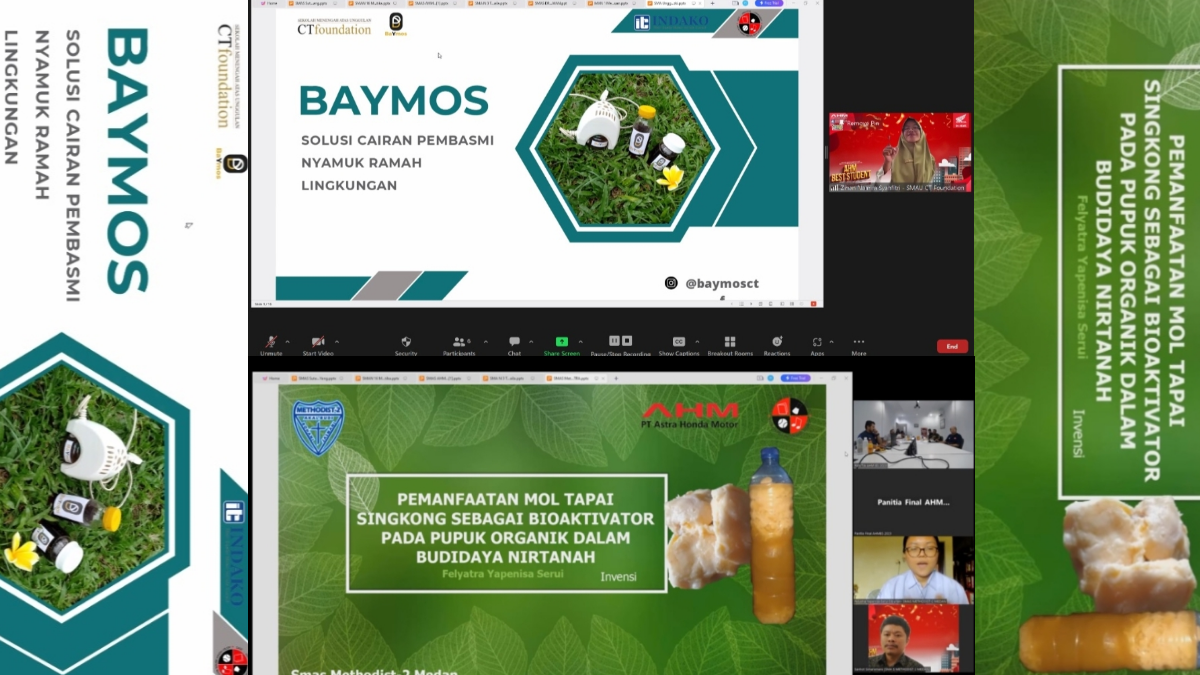Image resolution: width=1200 pixels, height=675 pixels.
Task: Click the @baymosct Instagram handle on slide
Action: [x=721, y=284]
